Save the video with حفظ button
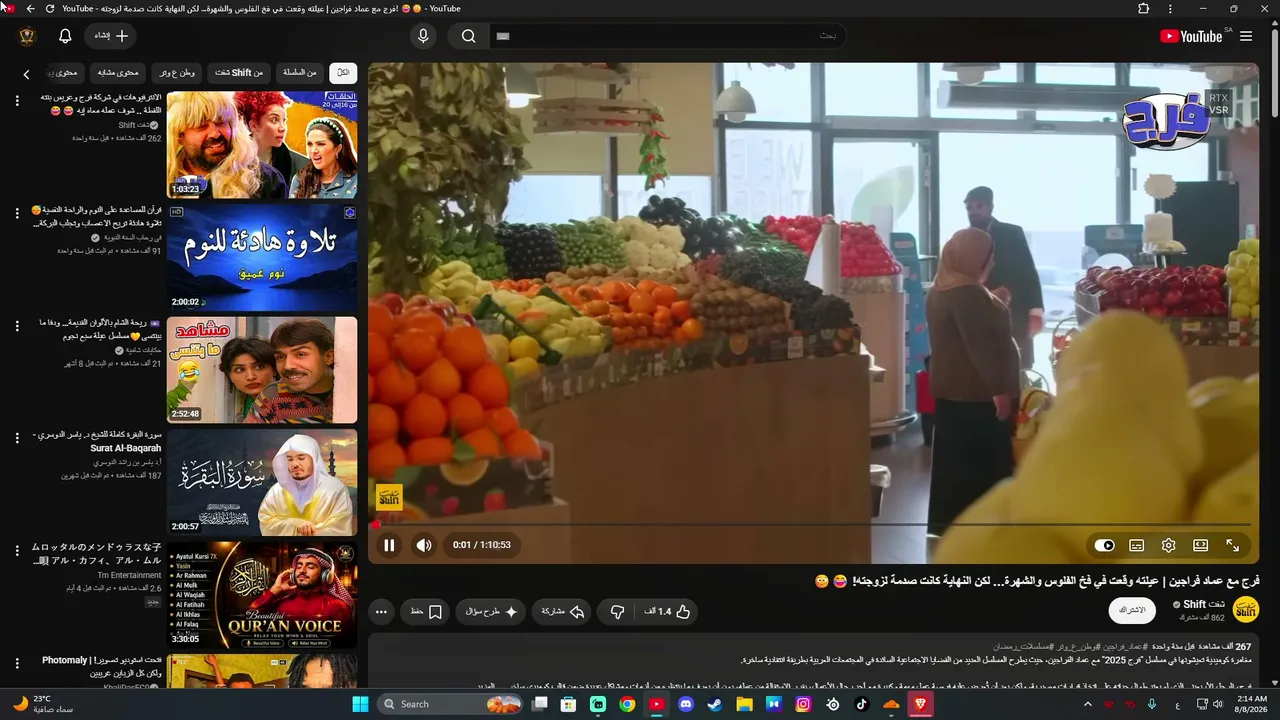 coord(426,611)
